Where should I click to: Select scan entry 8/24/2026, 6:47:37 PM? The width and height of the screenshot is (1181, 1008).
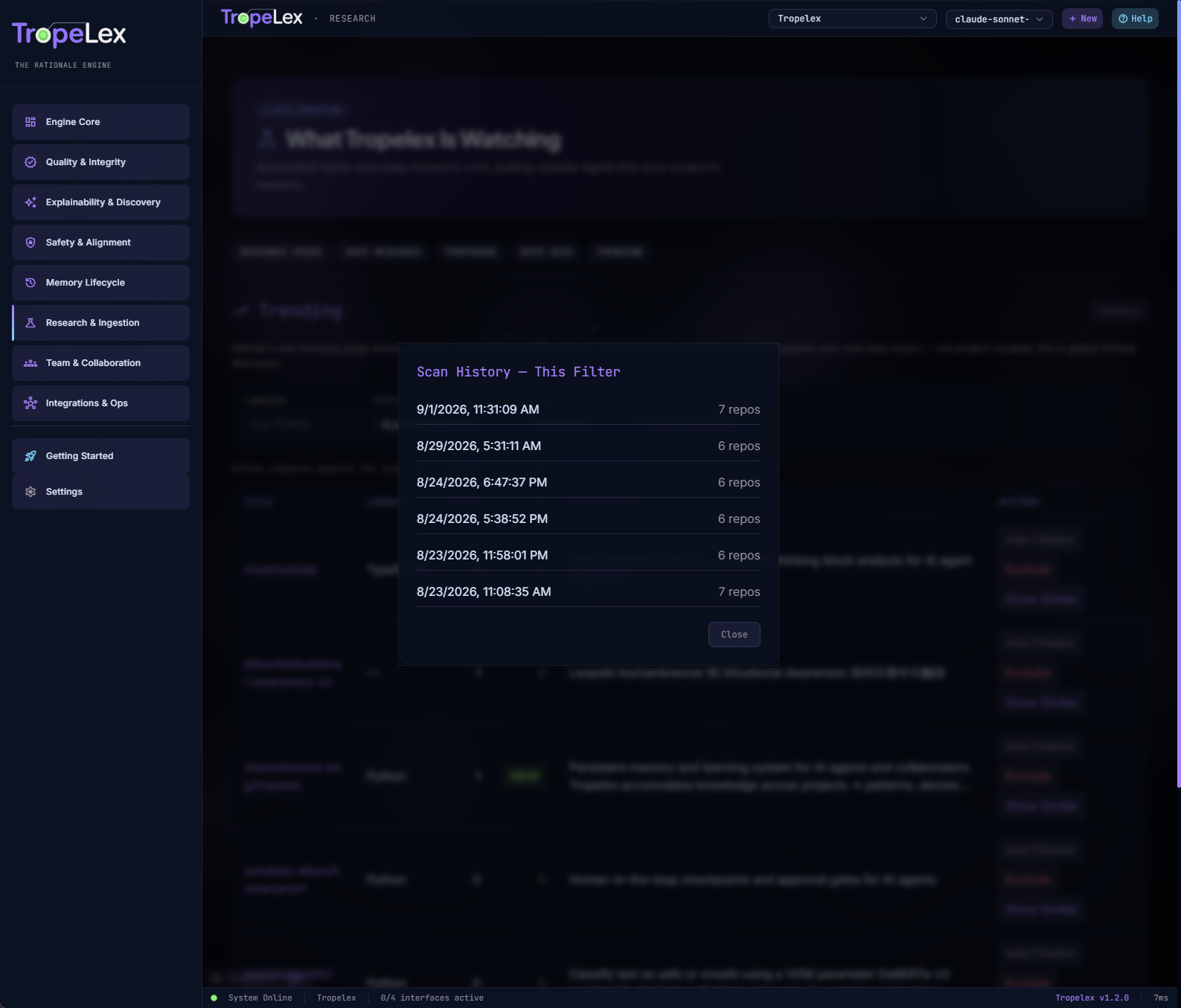(589, 483)
